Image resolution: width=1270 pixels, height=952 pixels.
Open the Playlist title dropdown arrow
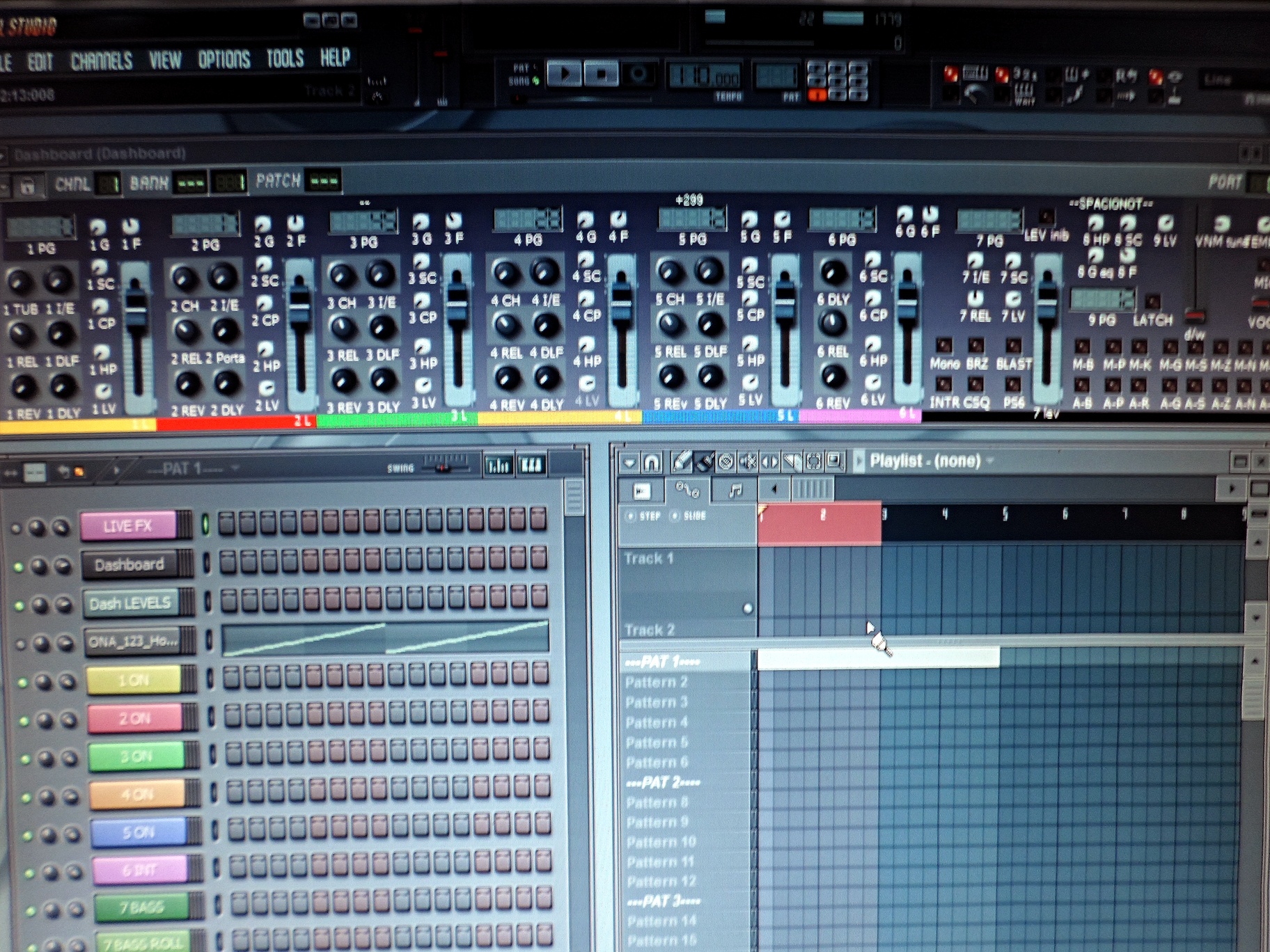(x=990, y=461)
